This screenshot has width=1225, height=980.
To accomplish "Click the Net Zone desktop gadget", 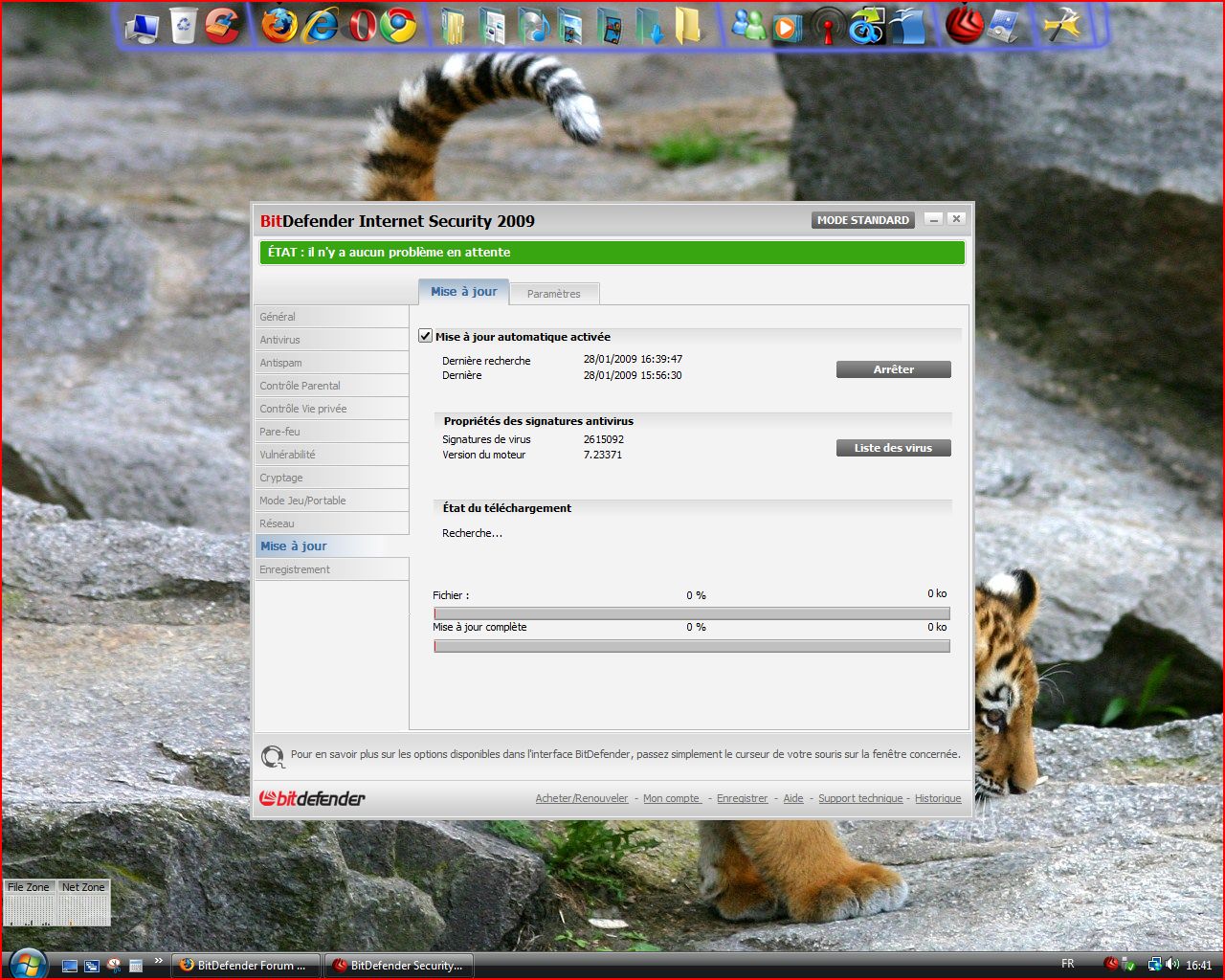I will coord(84,902).
